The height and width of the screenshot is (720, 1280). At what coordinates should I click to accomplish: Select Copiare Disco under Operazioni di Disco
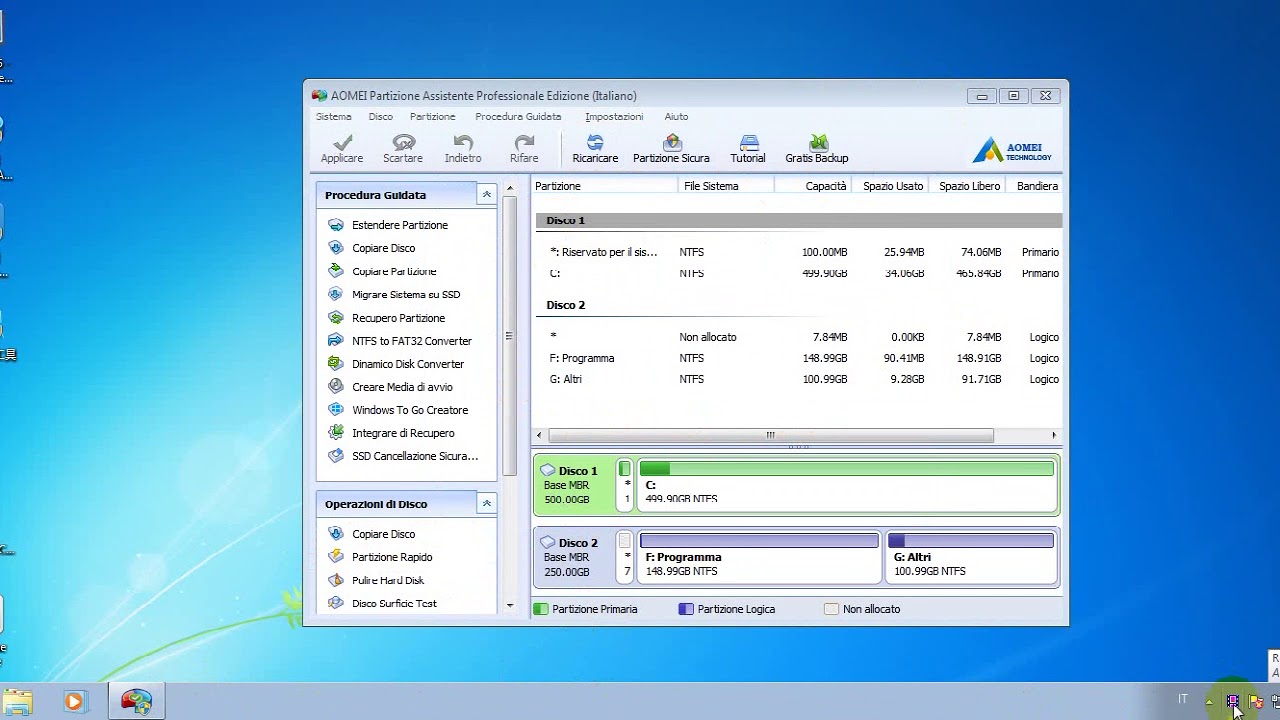[x=383, y=534]
